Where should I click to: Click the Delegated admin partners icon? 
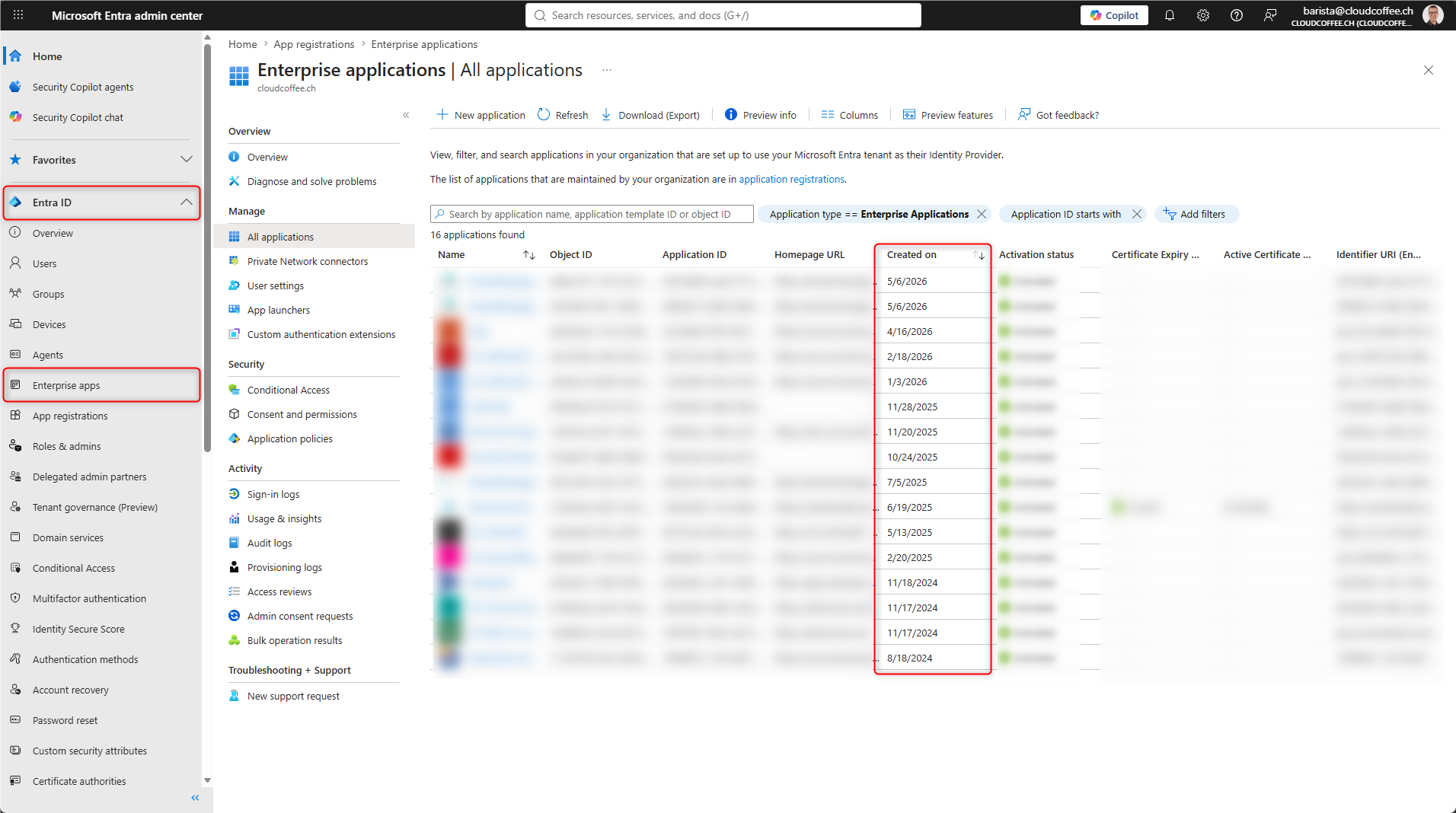tap(15, 477)
